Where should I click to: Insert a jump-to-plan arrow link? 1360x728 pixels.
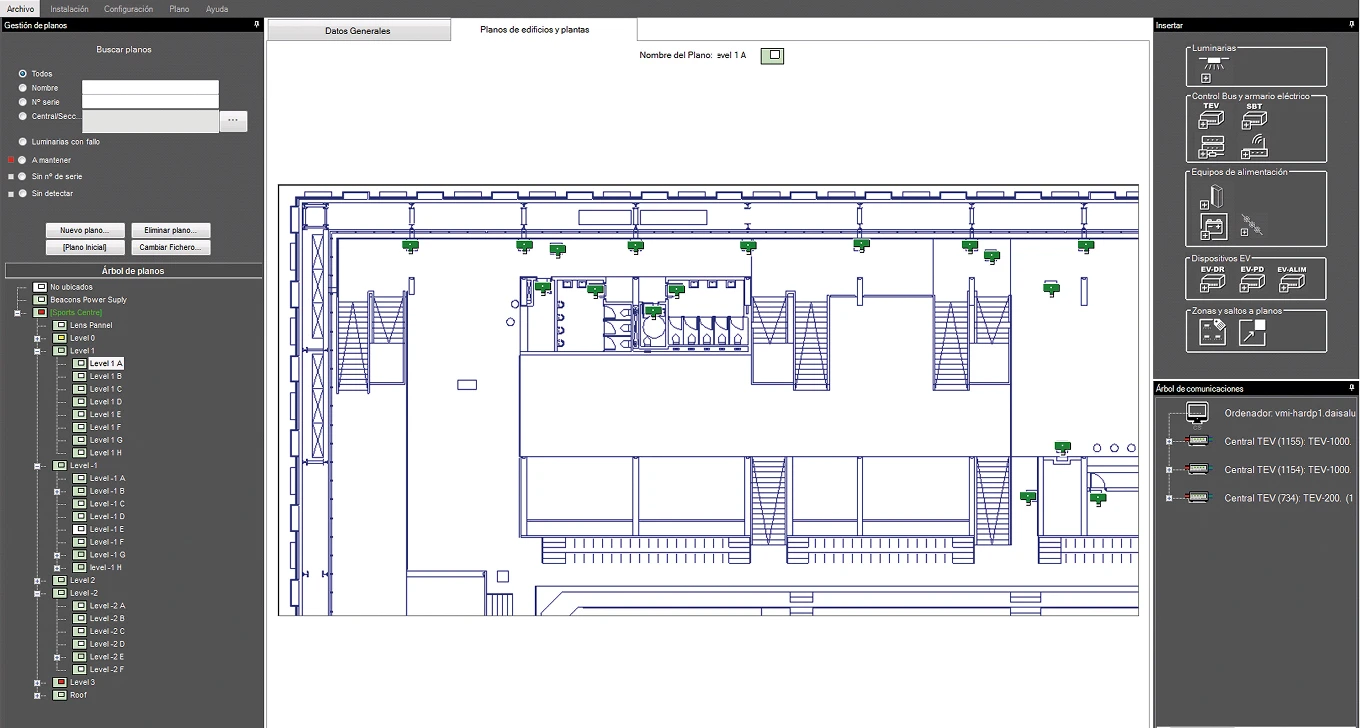(x=1253, y=333)
